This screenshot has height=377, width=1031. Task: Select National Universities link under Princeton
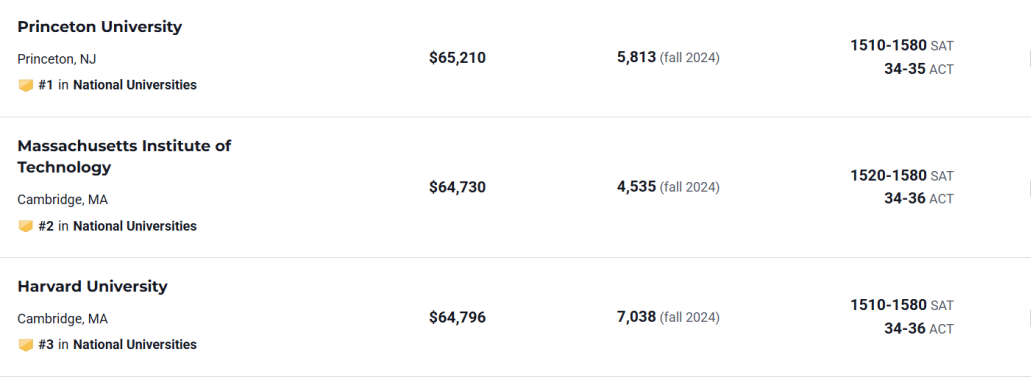[x=135, y=85]
